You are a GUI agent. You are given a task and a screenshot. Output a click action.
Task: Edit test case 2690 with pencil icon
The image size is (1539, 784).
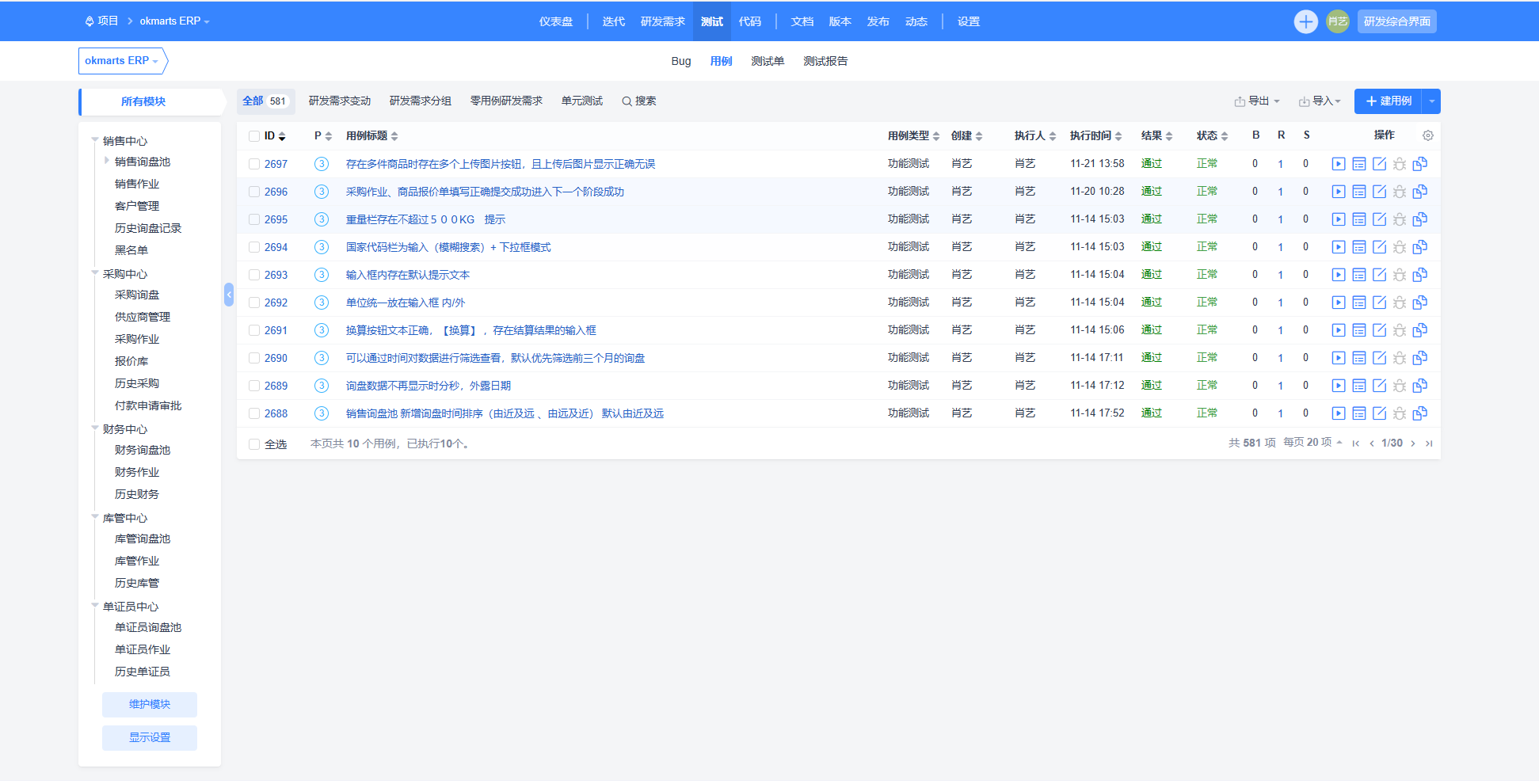tap(1379, 358)
